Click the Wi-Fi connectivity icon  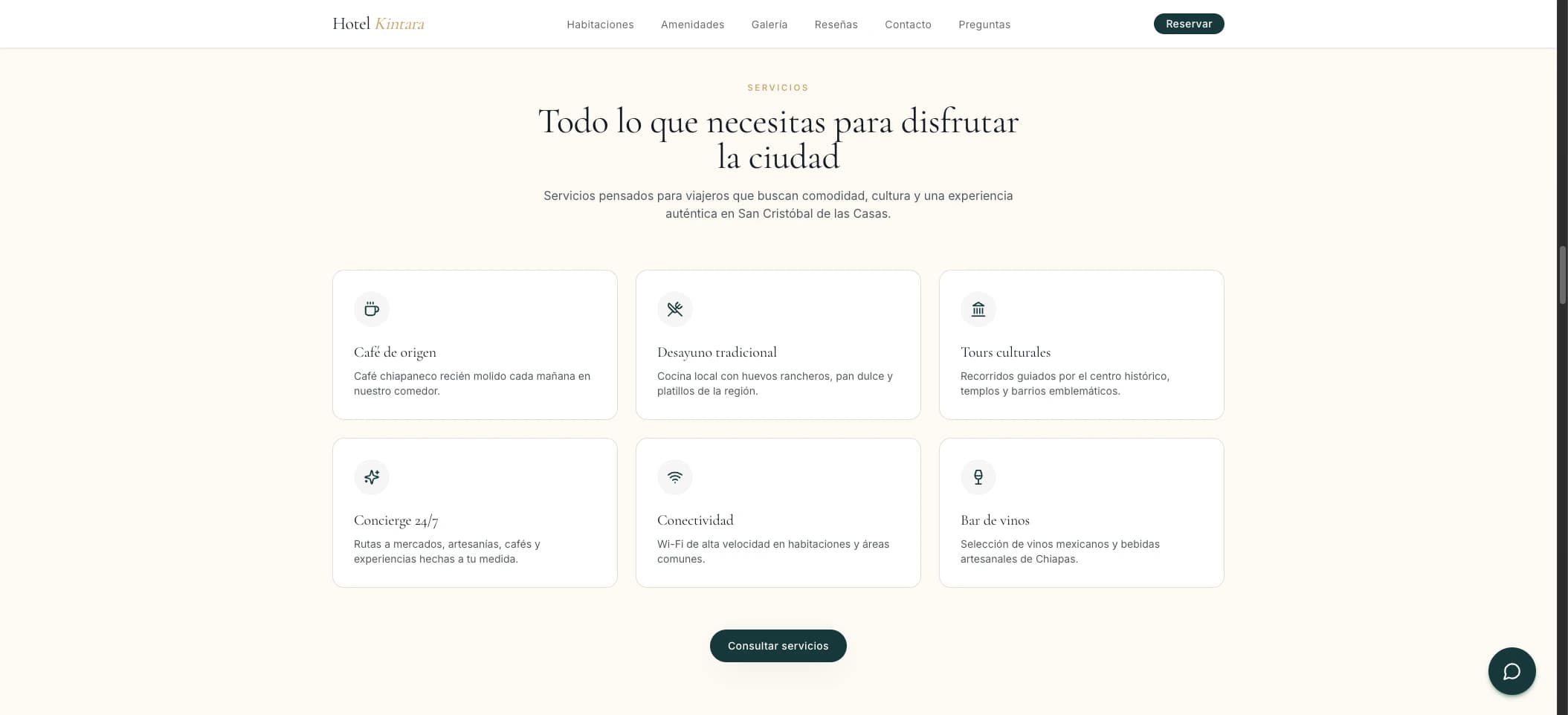pyautogui.click(x=675, y=477)
